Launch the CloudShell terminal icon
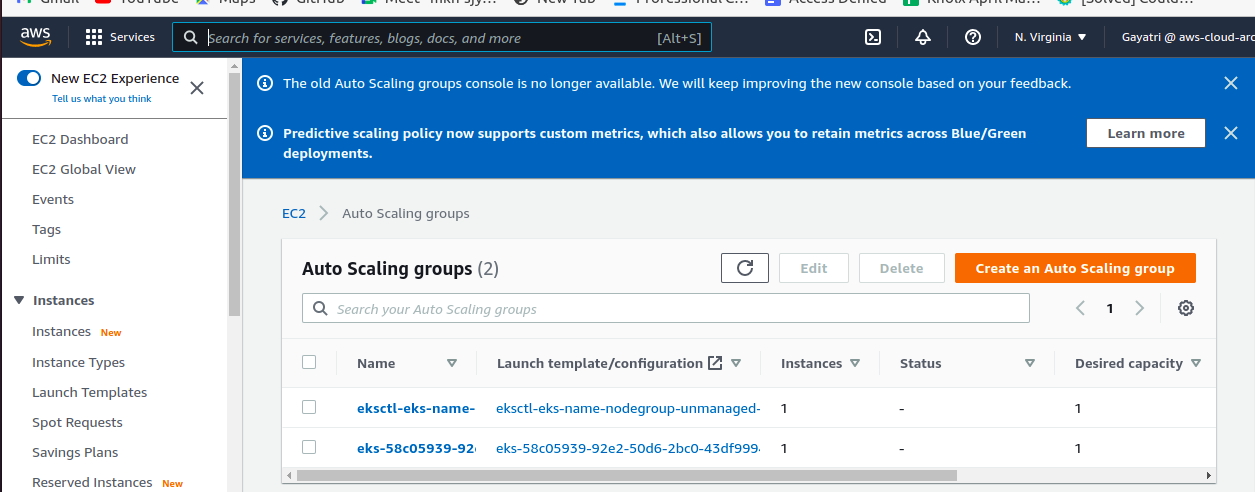The height and width of the screenshot is (492, 1255). [x=873, y=37]
